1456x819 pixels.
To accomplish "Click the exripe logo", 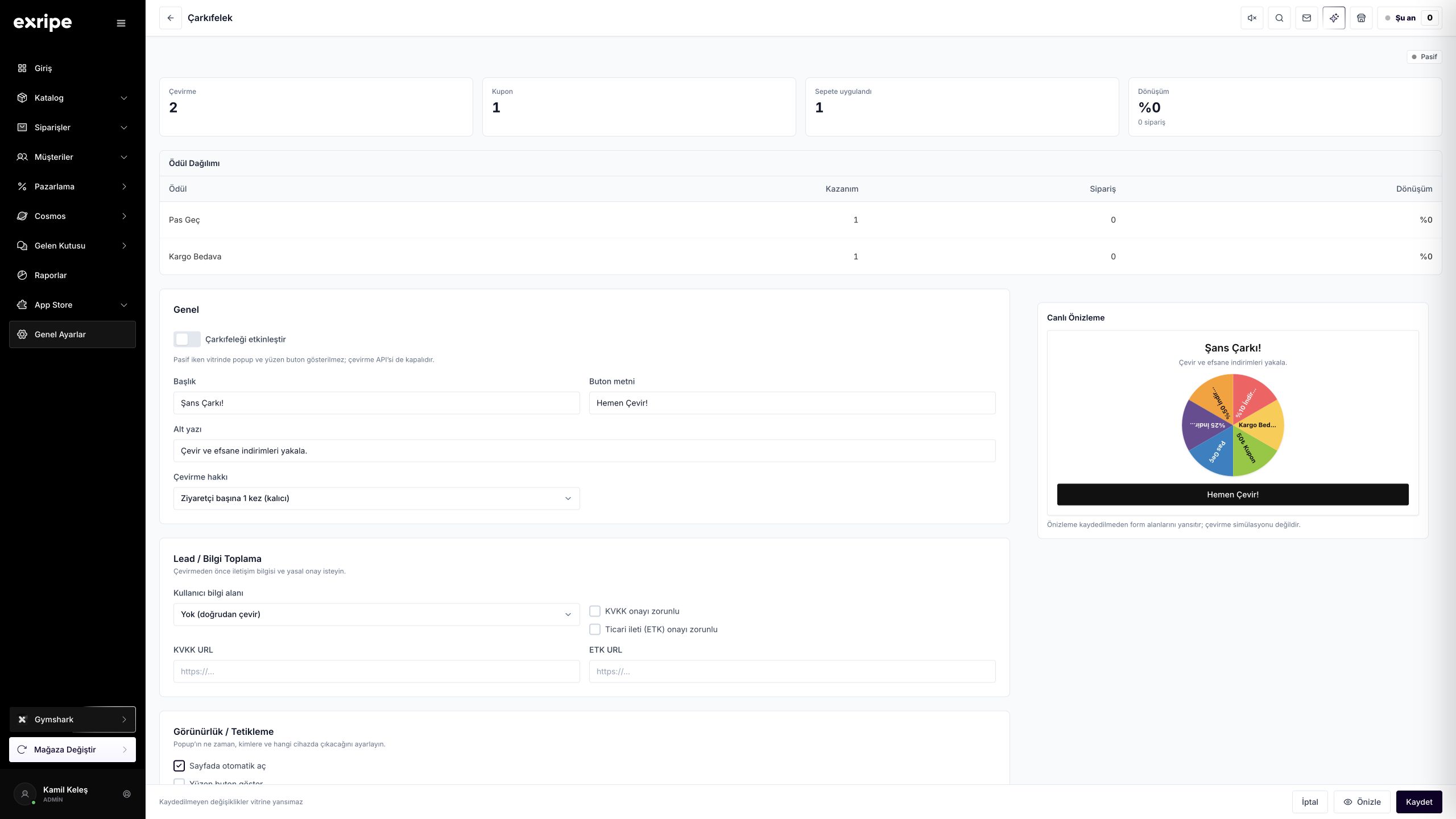I will click(x=43, y=22).
